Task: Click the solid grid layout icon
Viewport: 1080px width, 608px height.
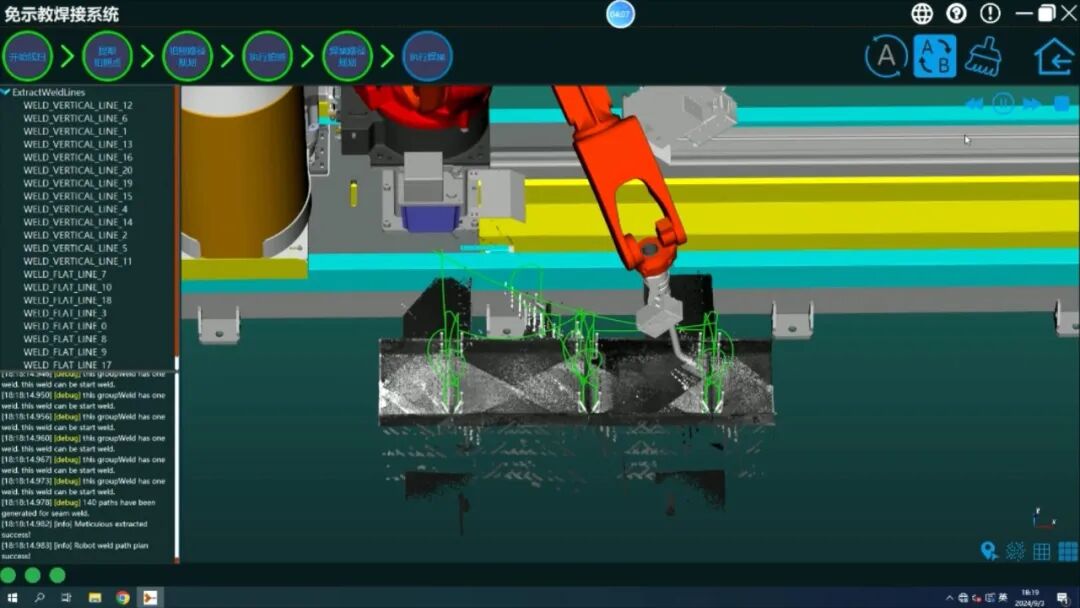Action: (x=1067, y=551)
